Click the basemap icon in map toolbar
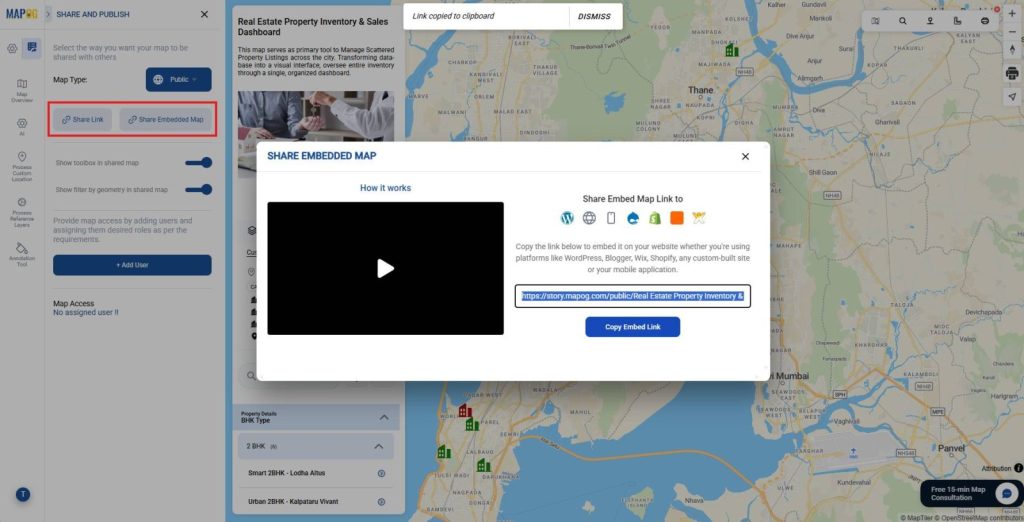1024x522 pixels. [x=875, y=21]
